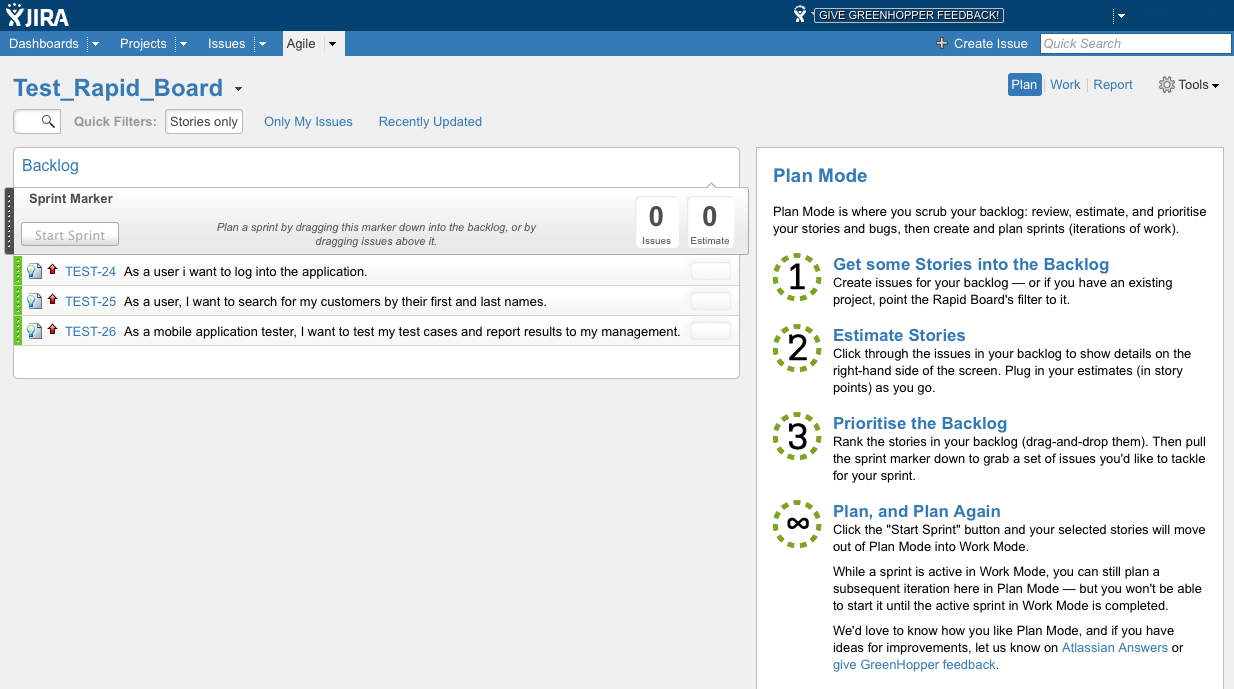
Task: Click the infinity dashed circle icon
Action: 797,524
